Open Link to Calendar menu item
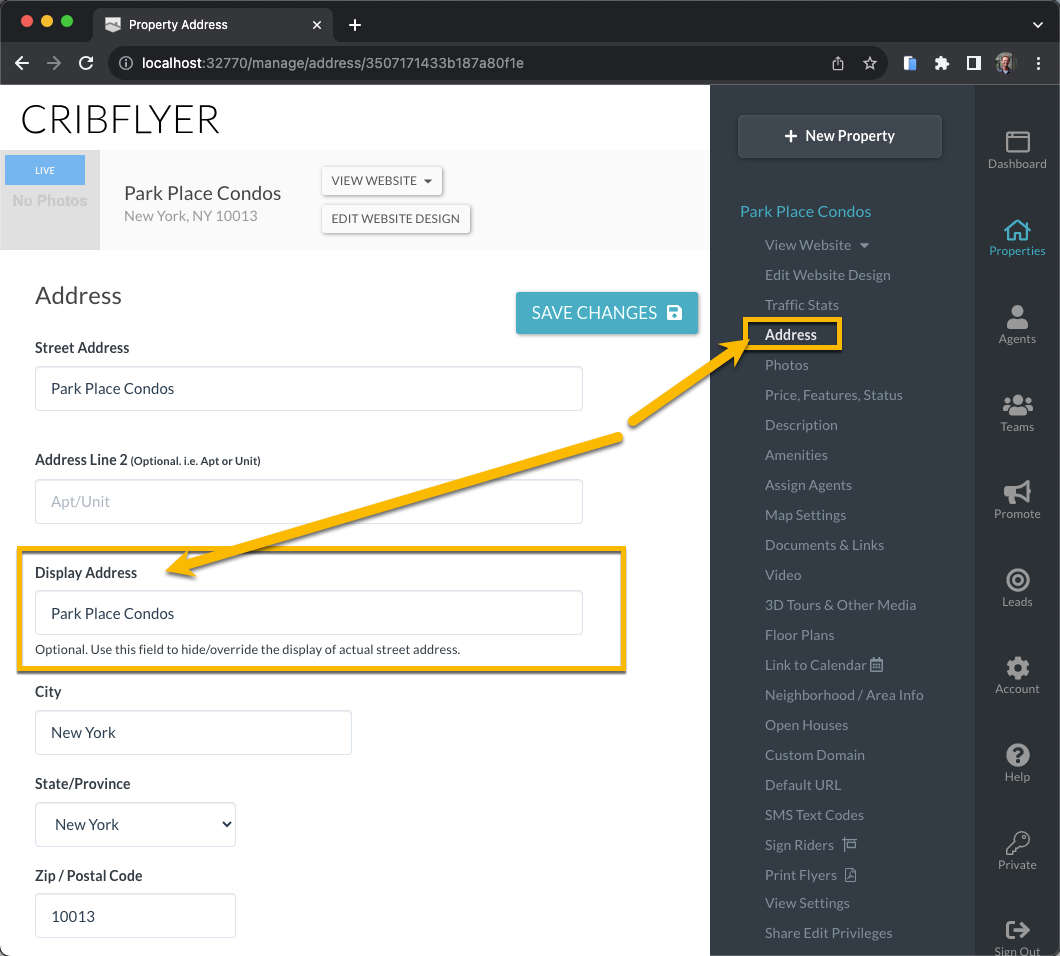 click(823, 665)
